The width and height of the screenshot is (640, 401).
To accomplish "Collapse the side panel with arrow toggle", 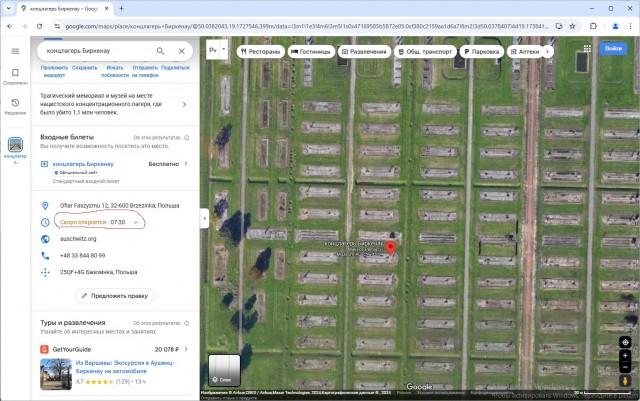I will coord(204,218).
